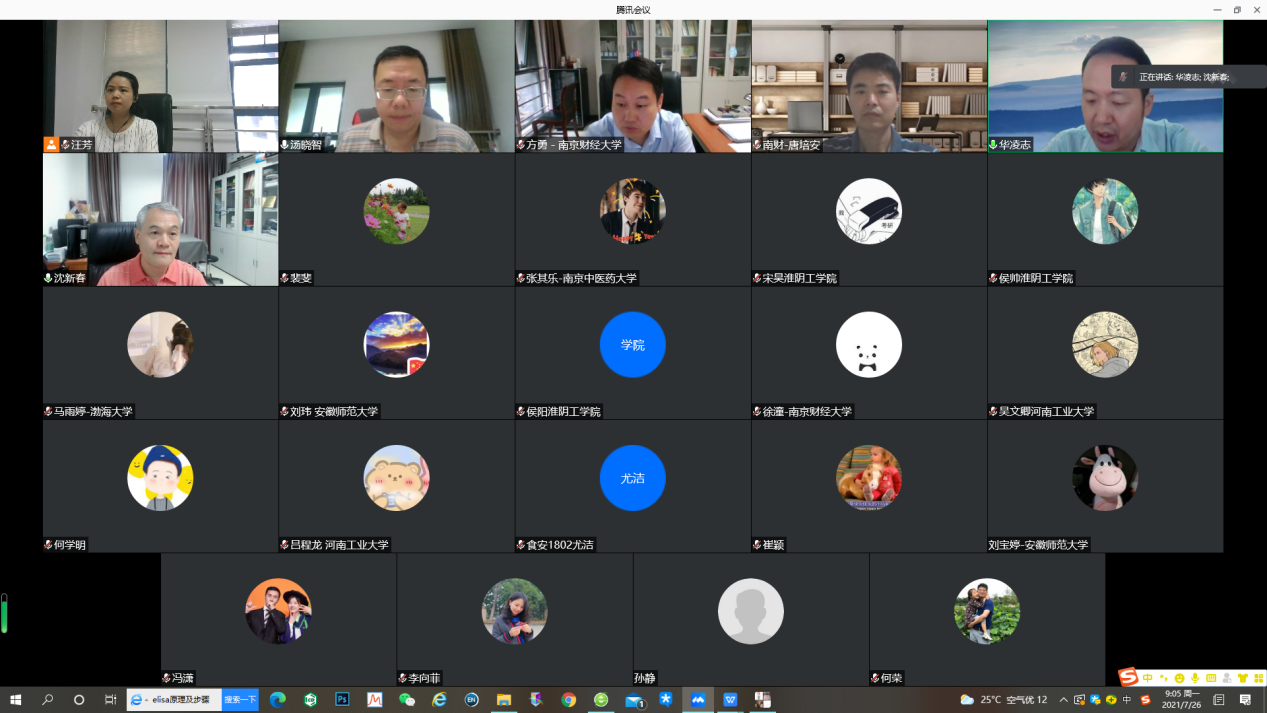Open Task View on the taskbar
Viewport: 1267px width, 713px height.
[111, 700]
